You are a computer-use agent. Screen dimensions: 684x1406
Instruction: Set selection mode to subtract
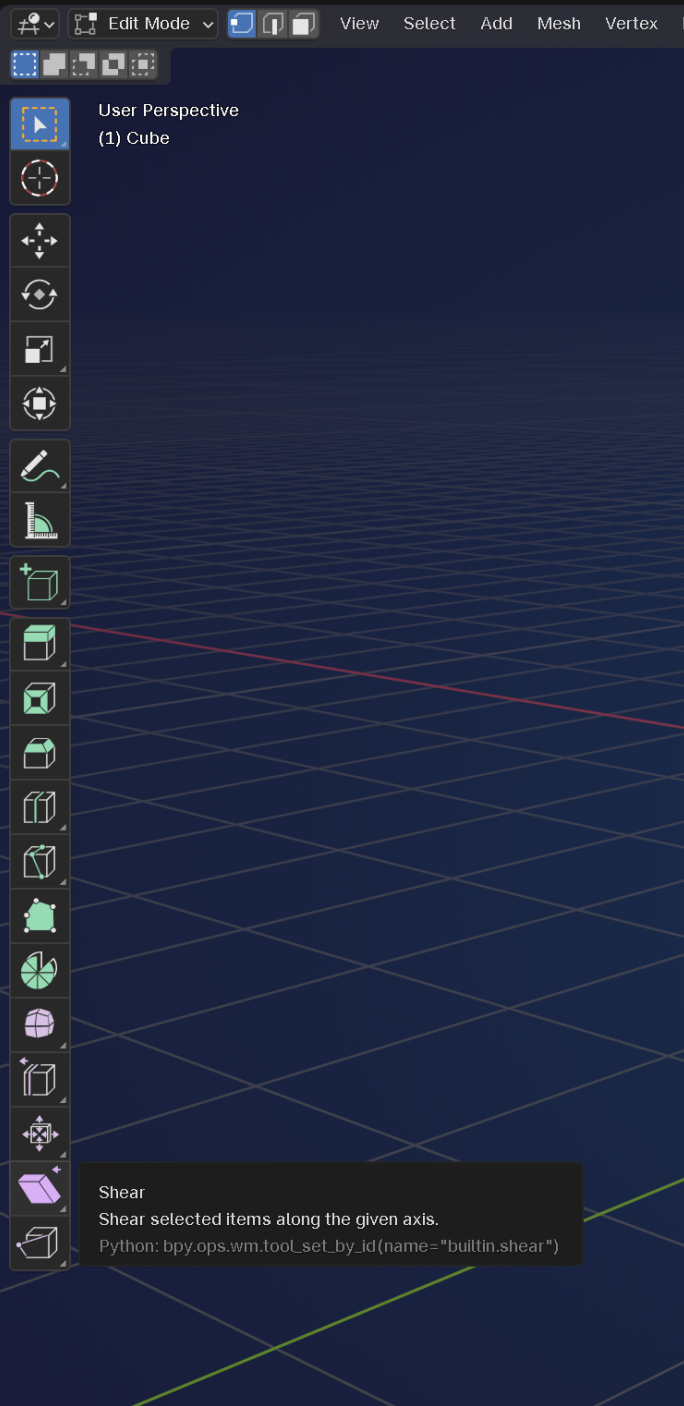(x=84, y=65)
